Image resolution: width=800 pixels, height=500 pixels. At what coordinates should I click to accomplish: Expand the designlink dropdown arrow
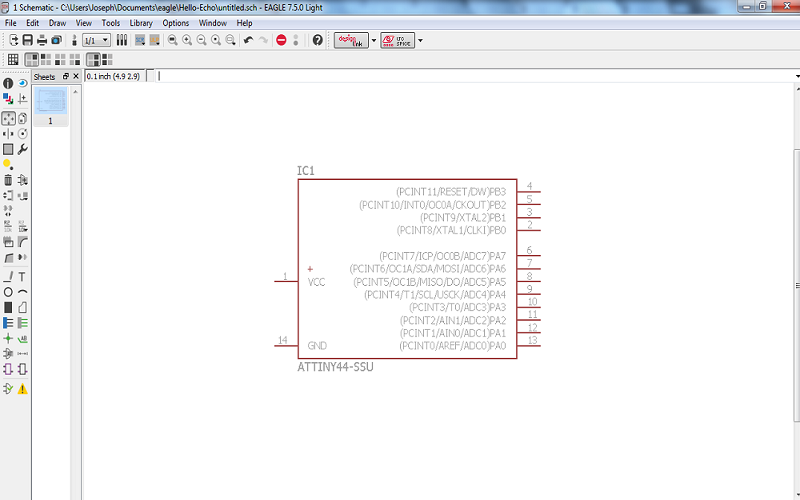374,40
